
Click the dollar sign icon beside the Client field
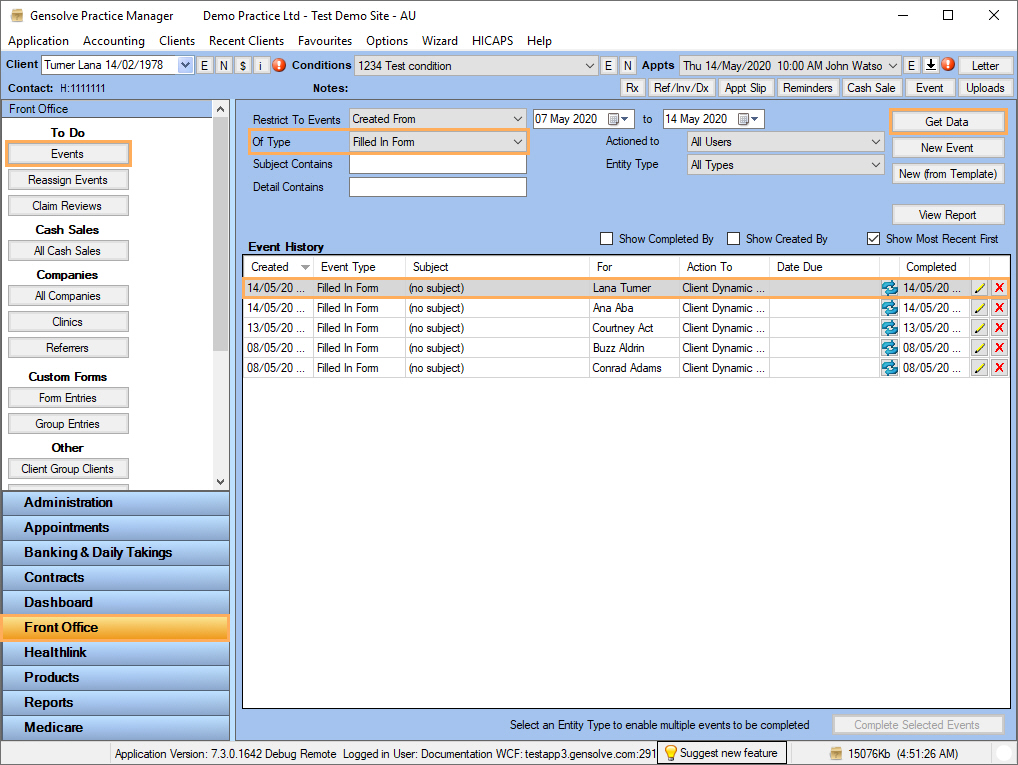tap(243, 65)
